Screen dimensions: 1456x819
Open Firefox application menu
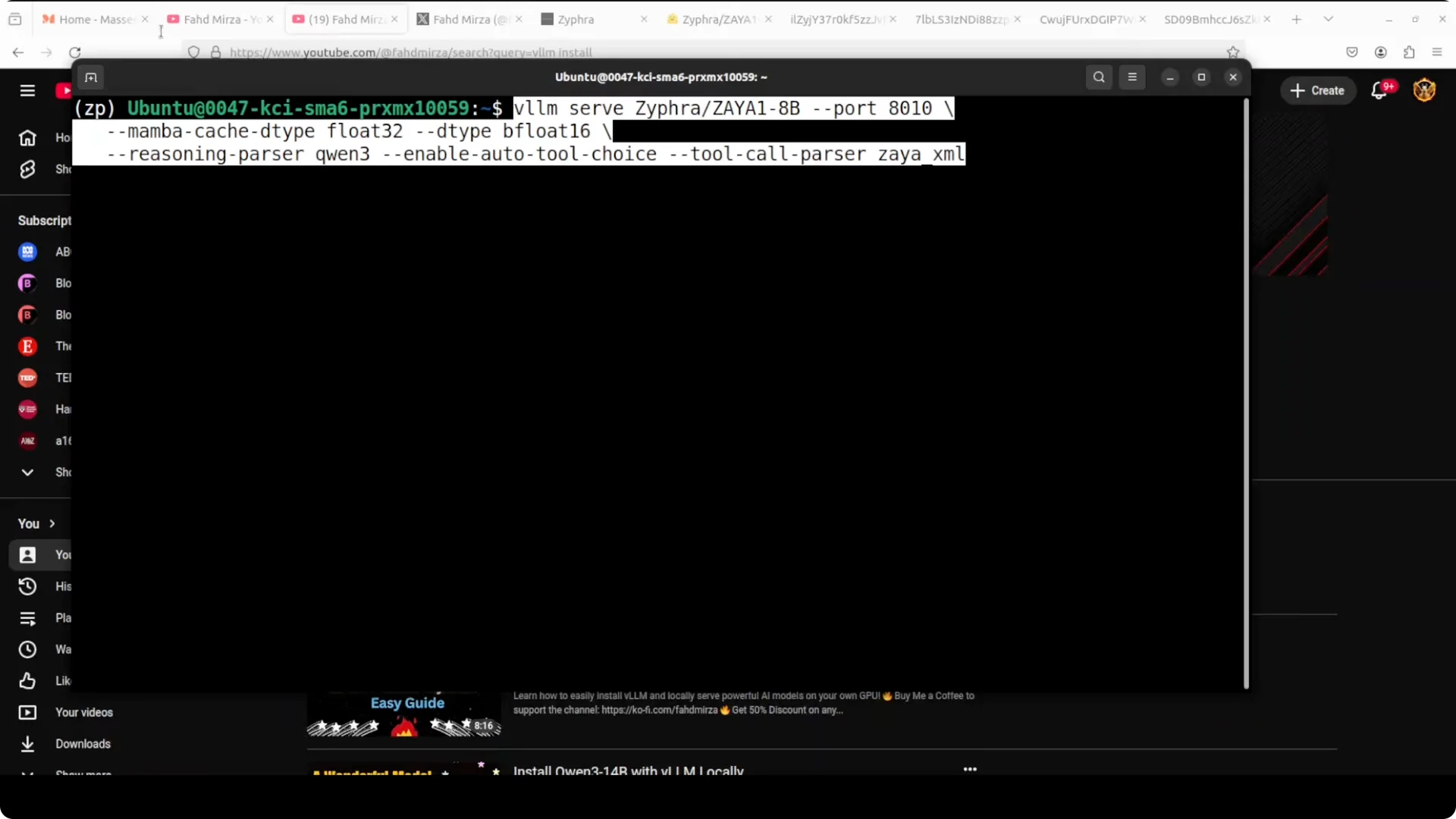pos(1437,52)
